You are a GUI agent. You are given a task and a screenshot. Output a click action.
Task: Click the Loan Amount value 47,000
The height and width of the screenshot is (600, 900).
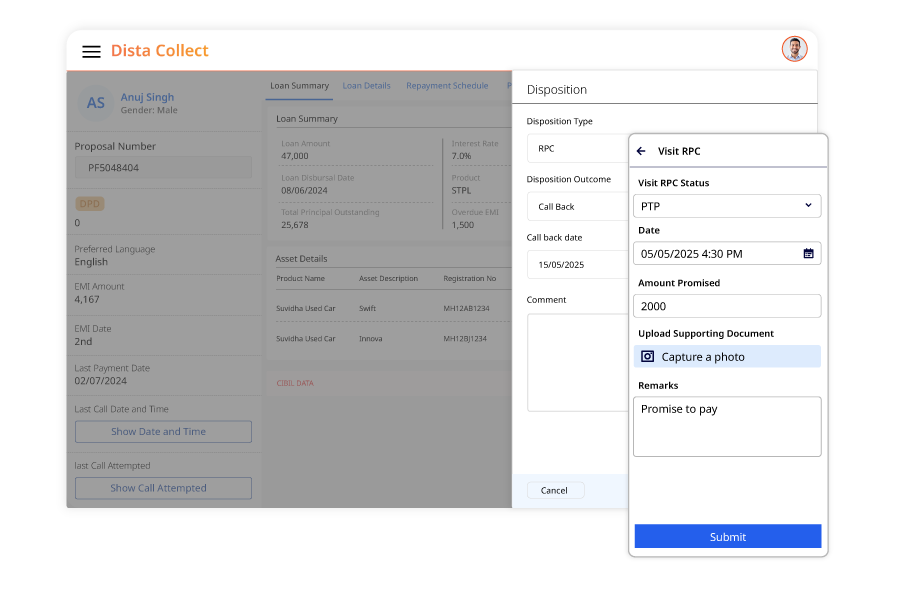pyautogui.click(x=294, y=156)
